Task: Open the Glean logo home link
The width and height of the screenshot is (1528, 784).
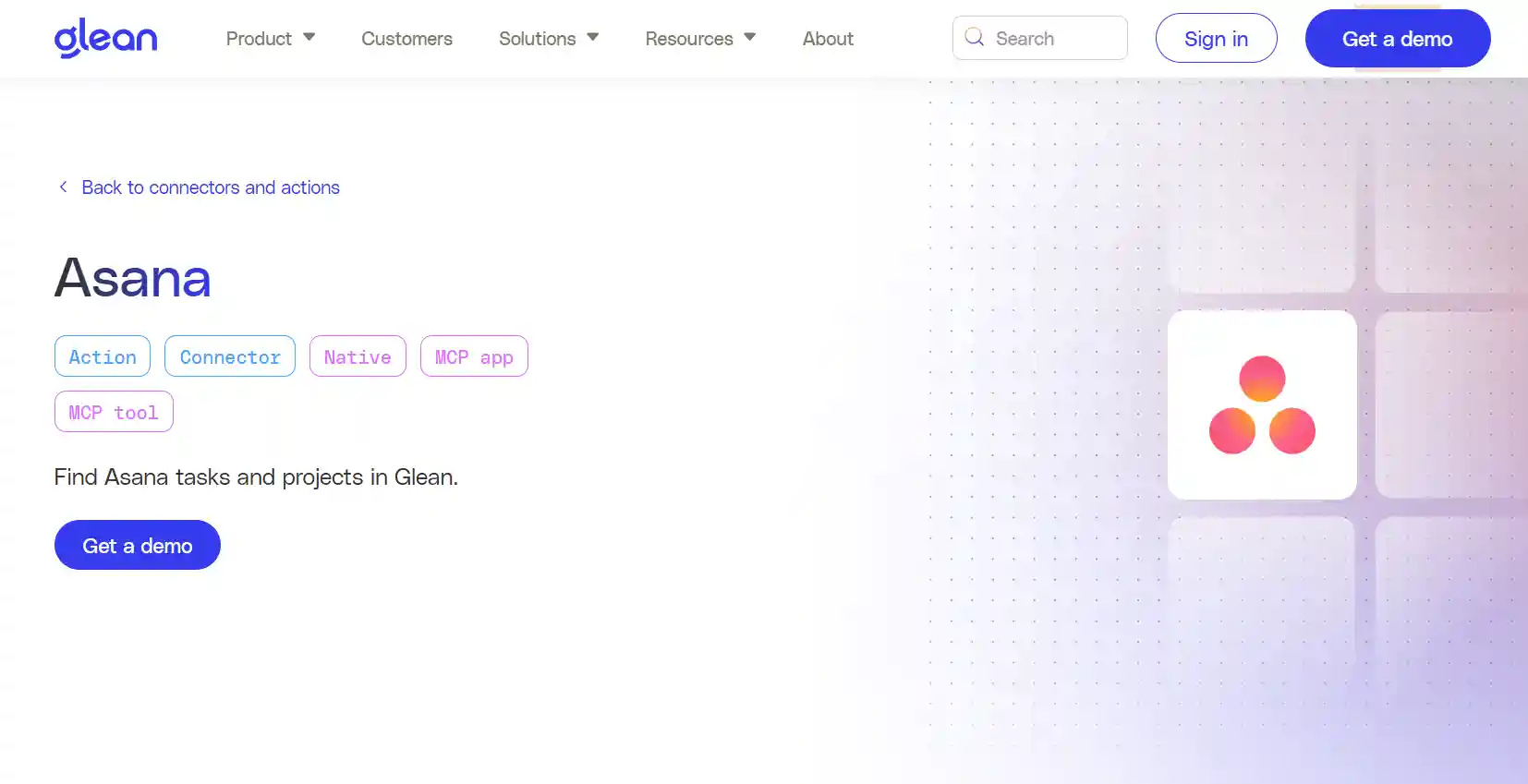Action: click(105, 38)
